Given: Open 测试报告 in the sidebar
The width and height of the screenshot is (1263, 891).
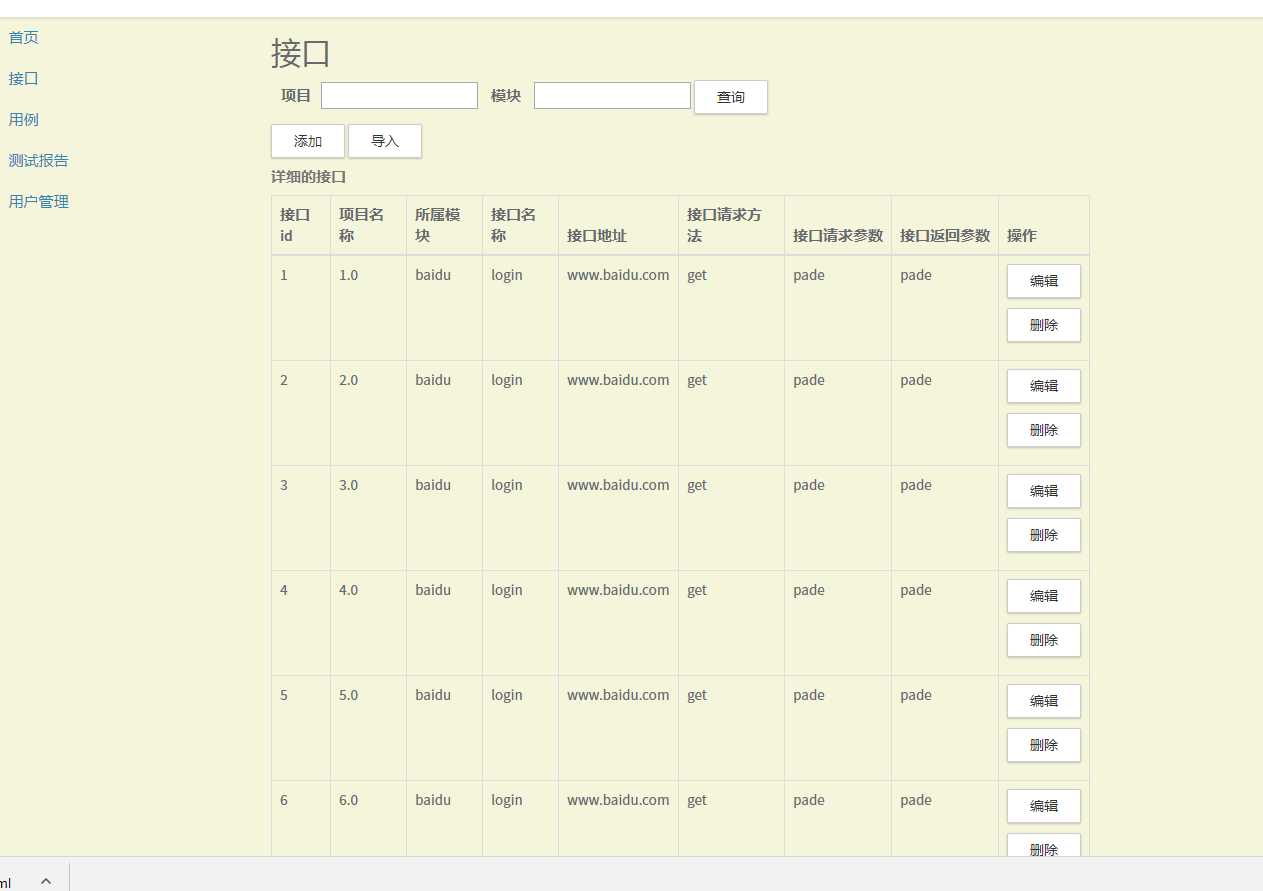Looking at the screenshot, I should pos(39,161).
